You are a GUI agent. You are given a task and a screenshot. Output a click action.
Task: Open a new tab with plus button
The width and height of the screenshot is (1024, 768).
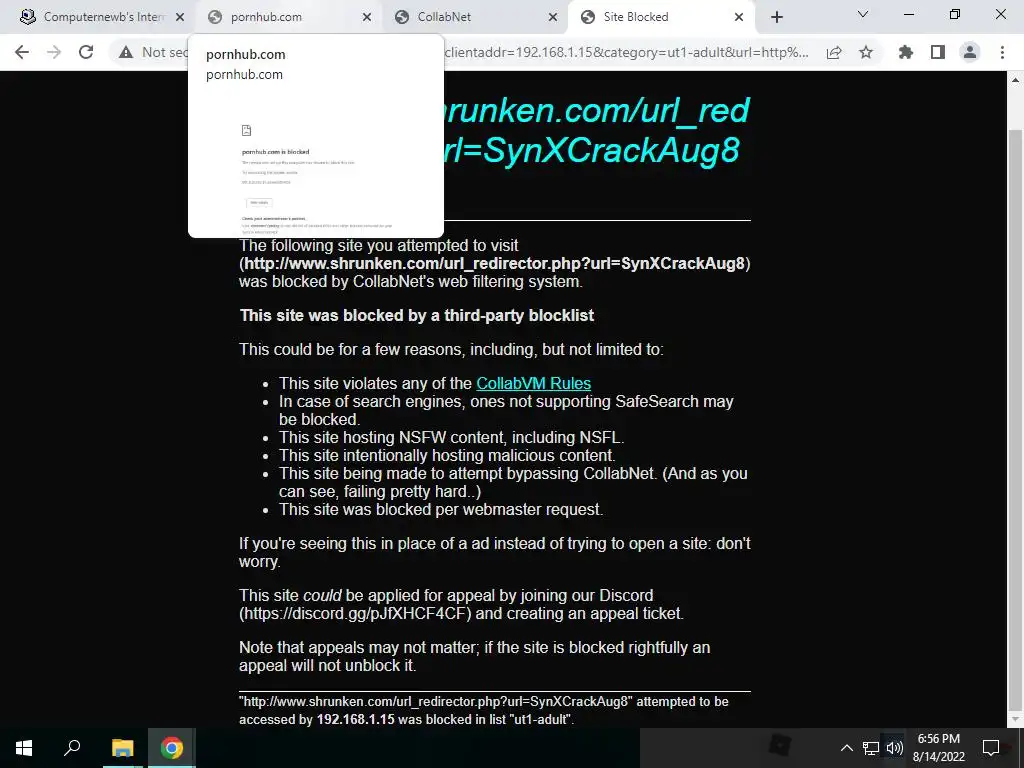point(776,17)
